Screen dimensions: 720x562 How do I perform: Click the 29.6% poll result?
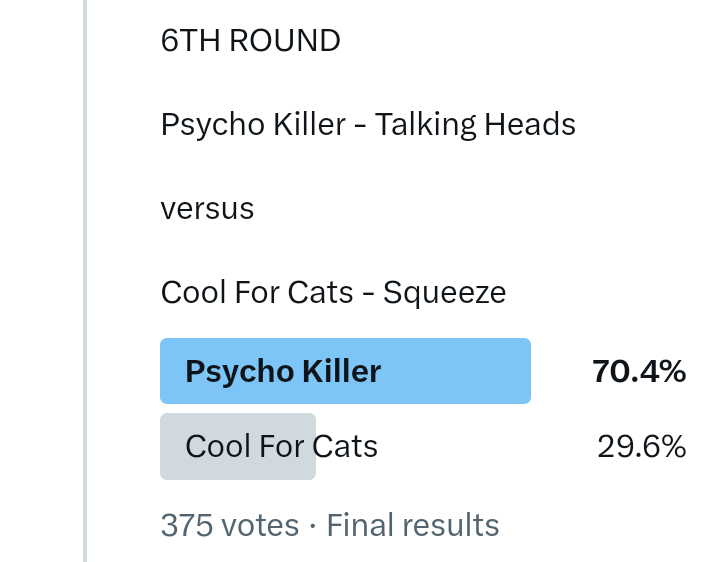point(641,446)
